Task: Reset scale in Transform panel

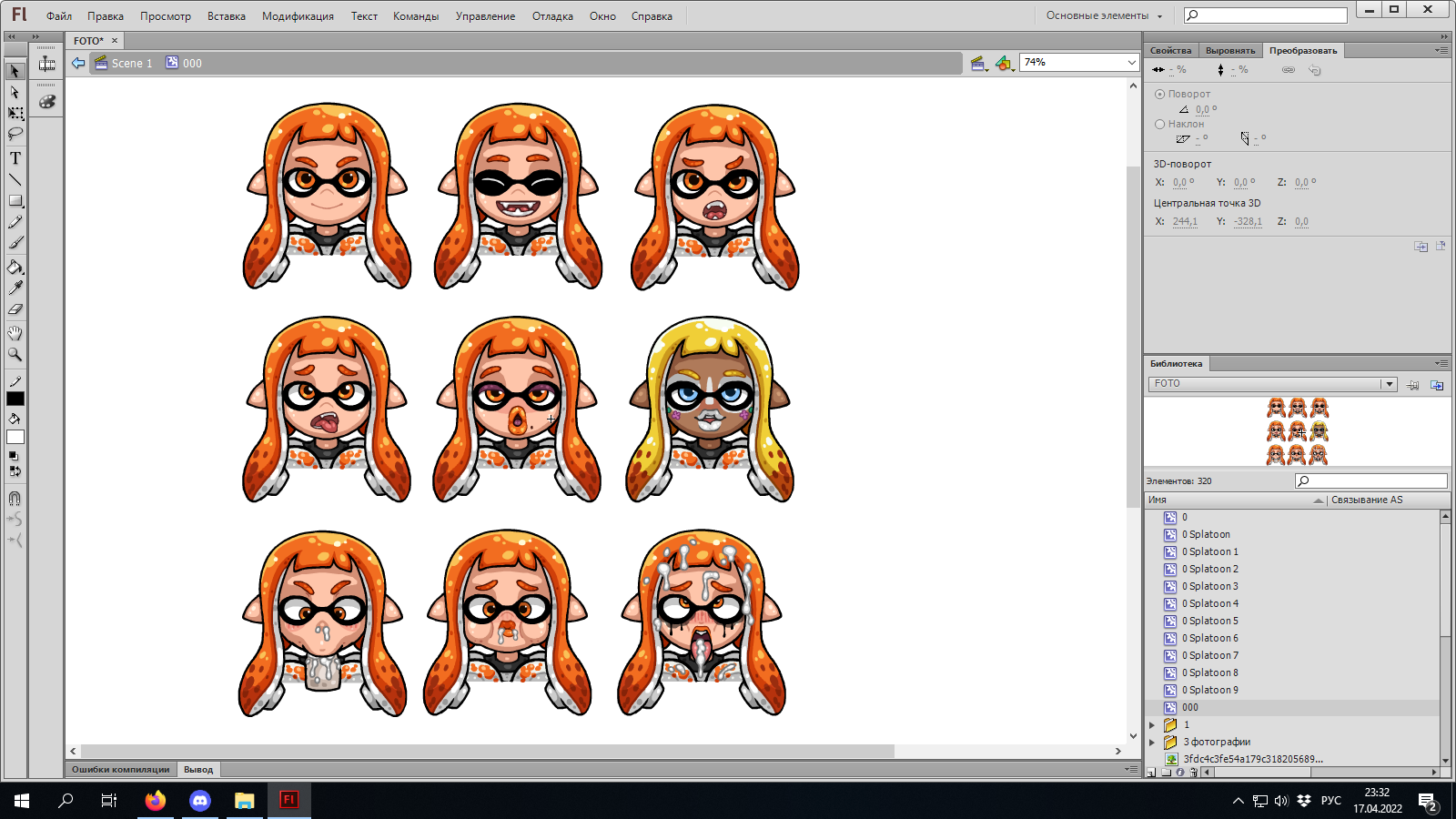Action: 1315,70
